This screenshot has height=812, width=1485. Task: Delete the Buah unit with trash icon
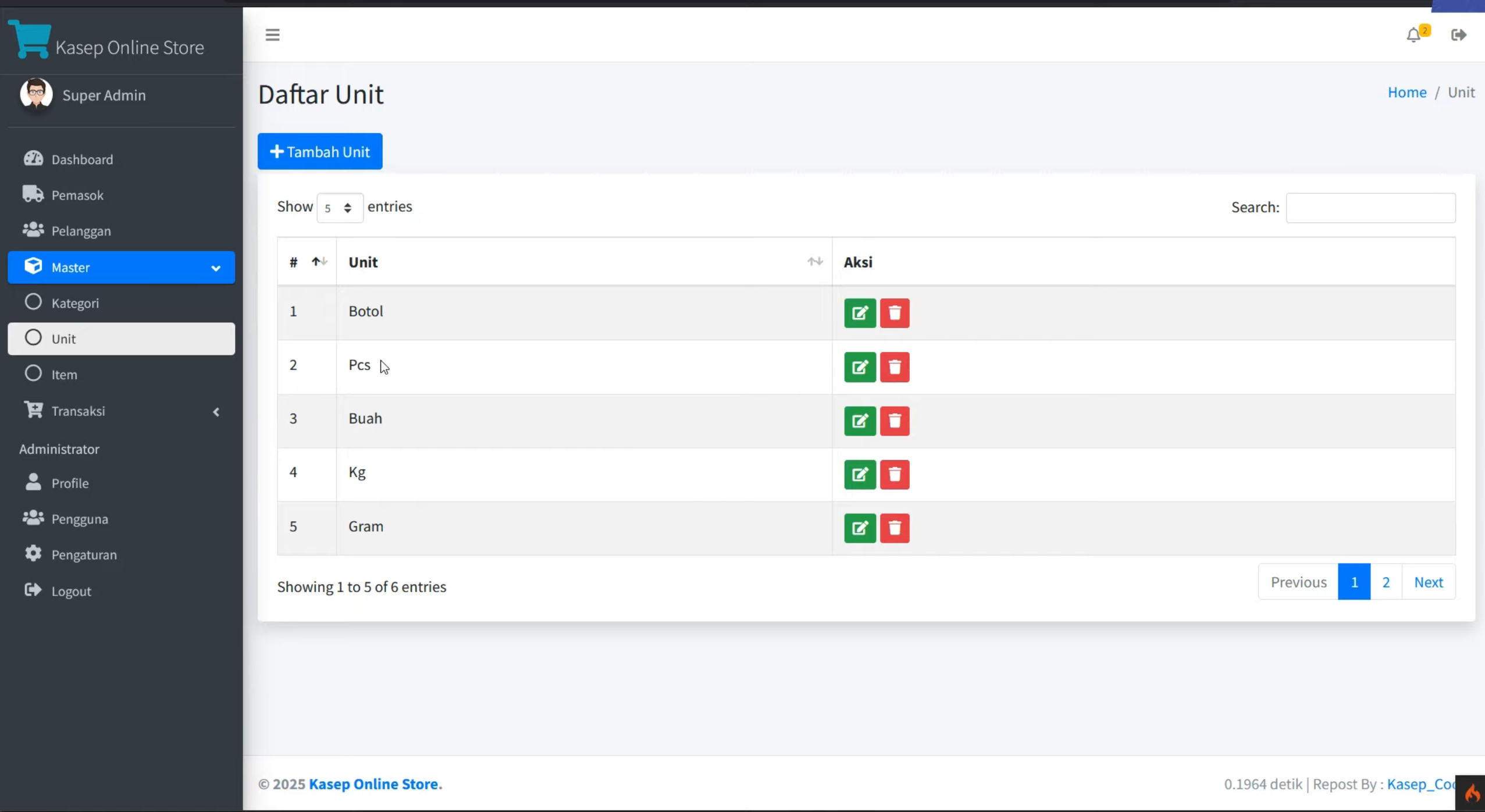[x=894, y=421]
